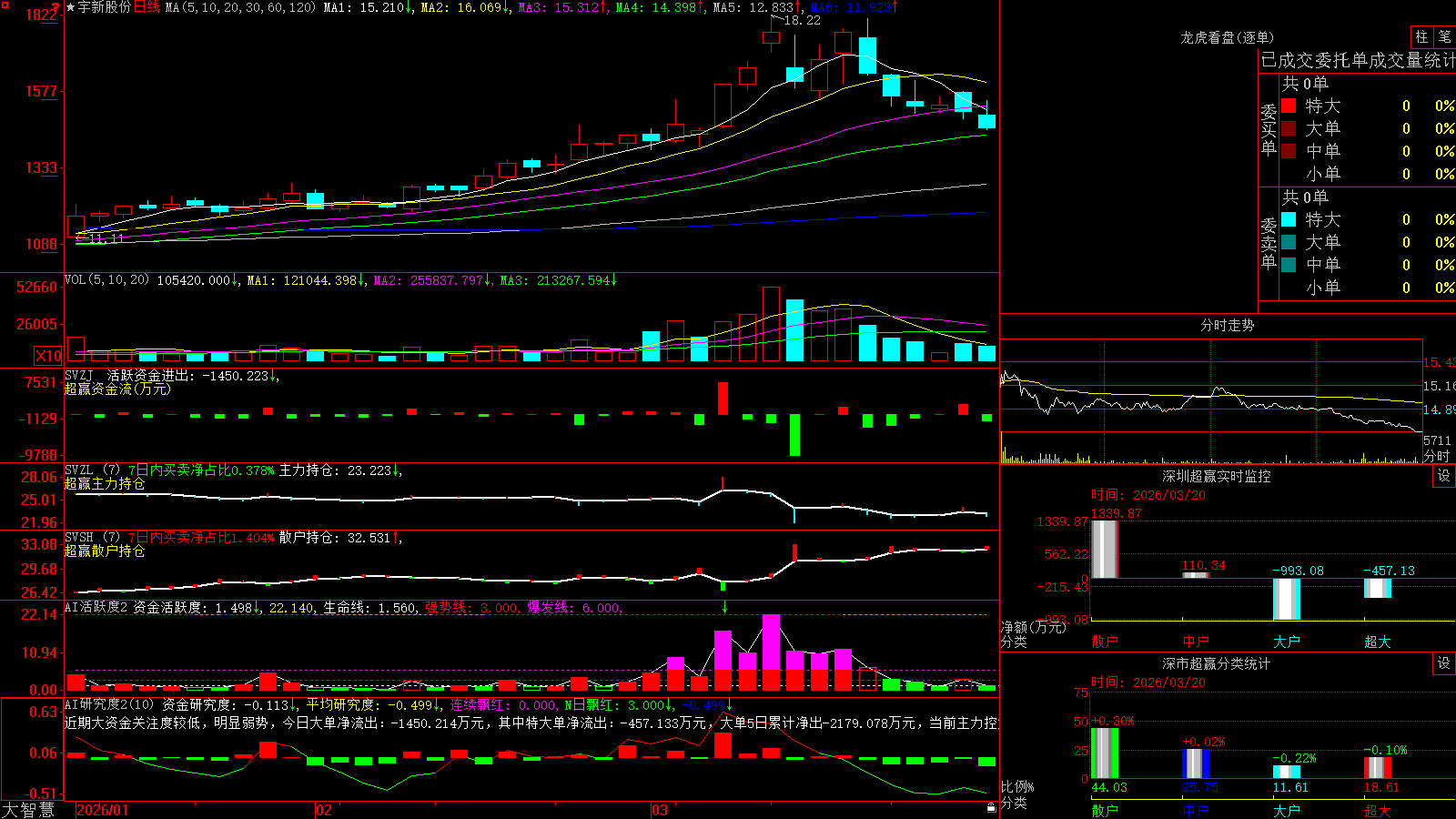The image size is (1456, 819).
Task: Click the 52660 volume axis label
Action: (x=37, y=287)
